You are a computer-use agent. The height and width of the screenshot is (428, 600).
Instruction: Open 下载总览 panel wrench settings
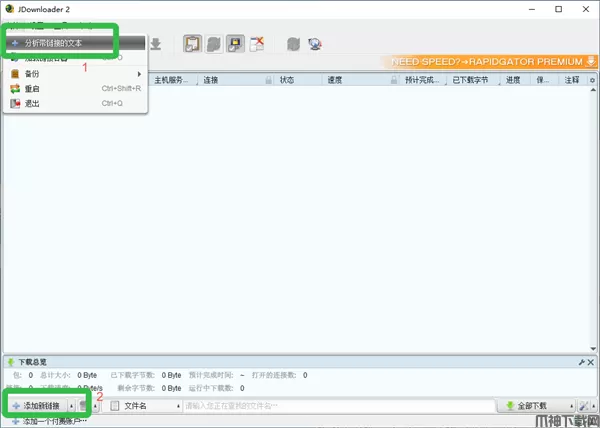[x=582, y=362]
